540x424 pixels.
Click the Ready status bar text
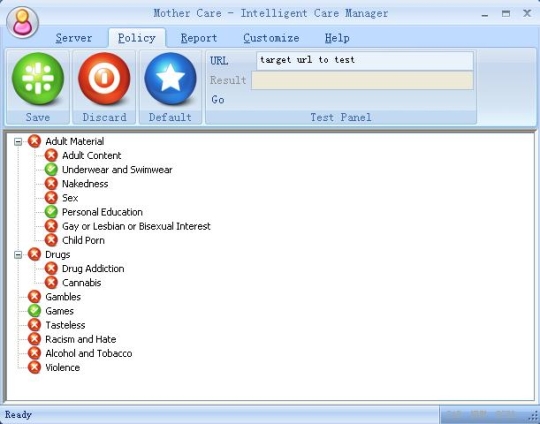[x=18, y=415]
